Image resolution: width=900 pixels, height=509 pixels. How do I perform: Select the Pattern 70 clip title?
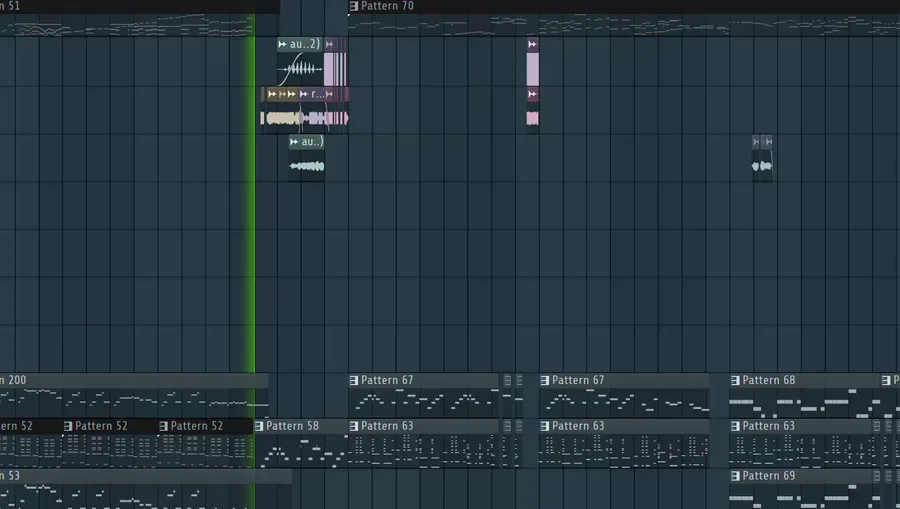click(x=387, y=6)
